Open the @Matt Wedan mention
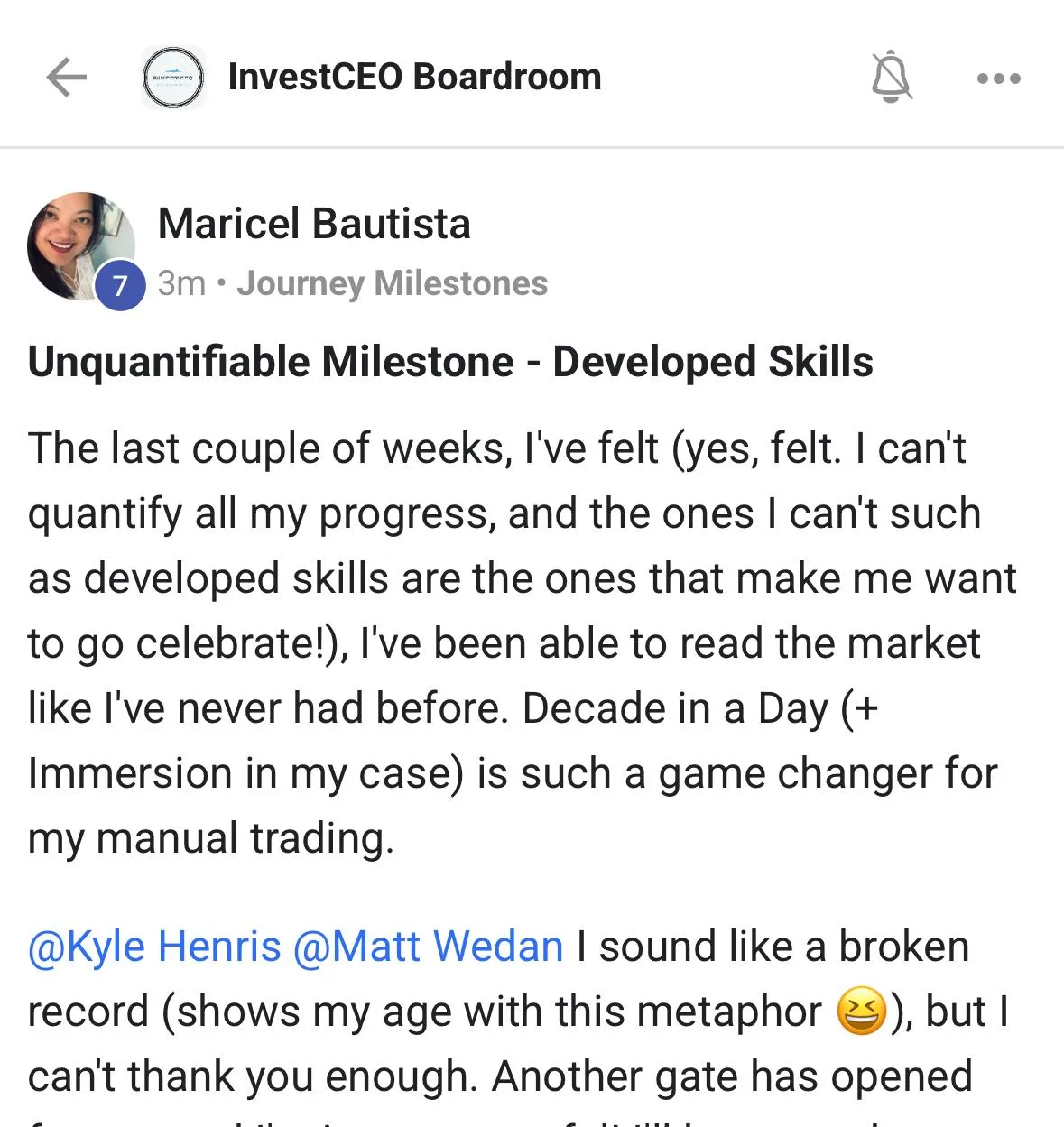This screenshot has height=1127, width=1064. [x=428, y=947]
